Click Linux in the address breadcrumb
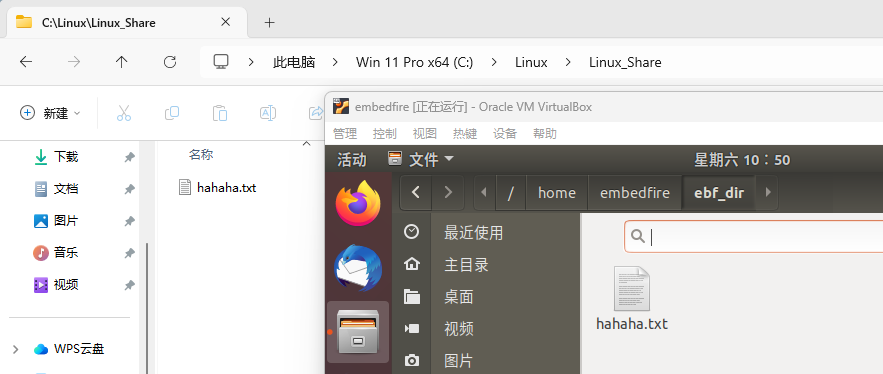This screenshot has height=374, width=883. click(x=531, y=62)
